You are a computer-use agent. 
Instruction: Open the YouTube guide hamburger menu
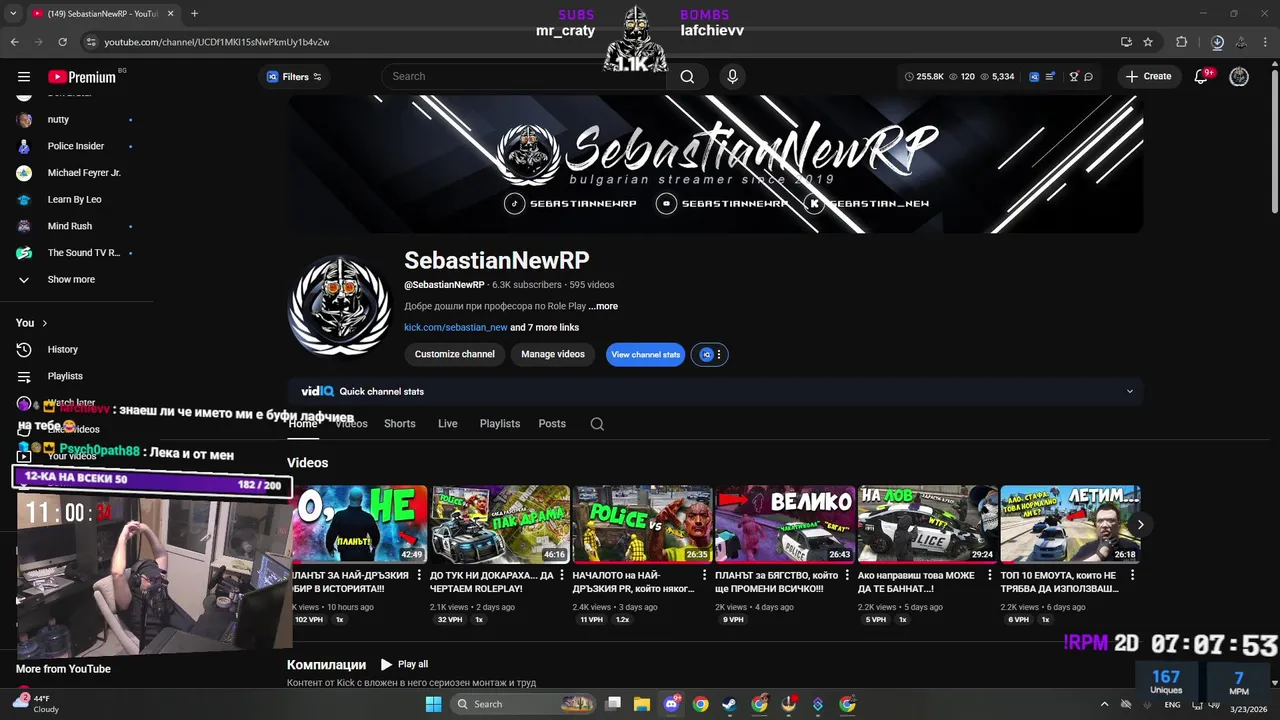pos(24,77)
